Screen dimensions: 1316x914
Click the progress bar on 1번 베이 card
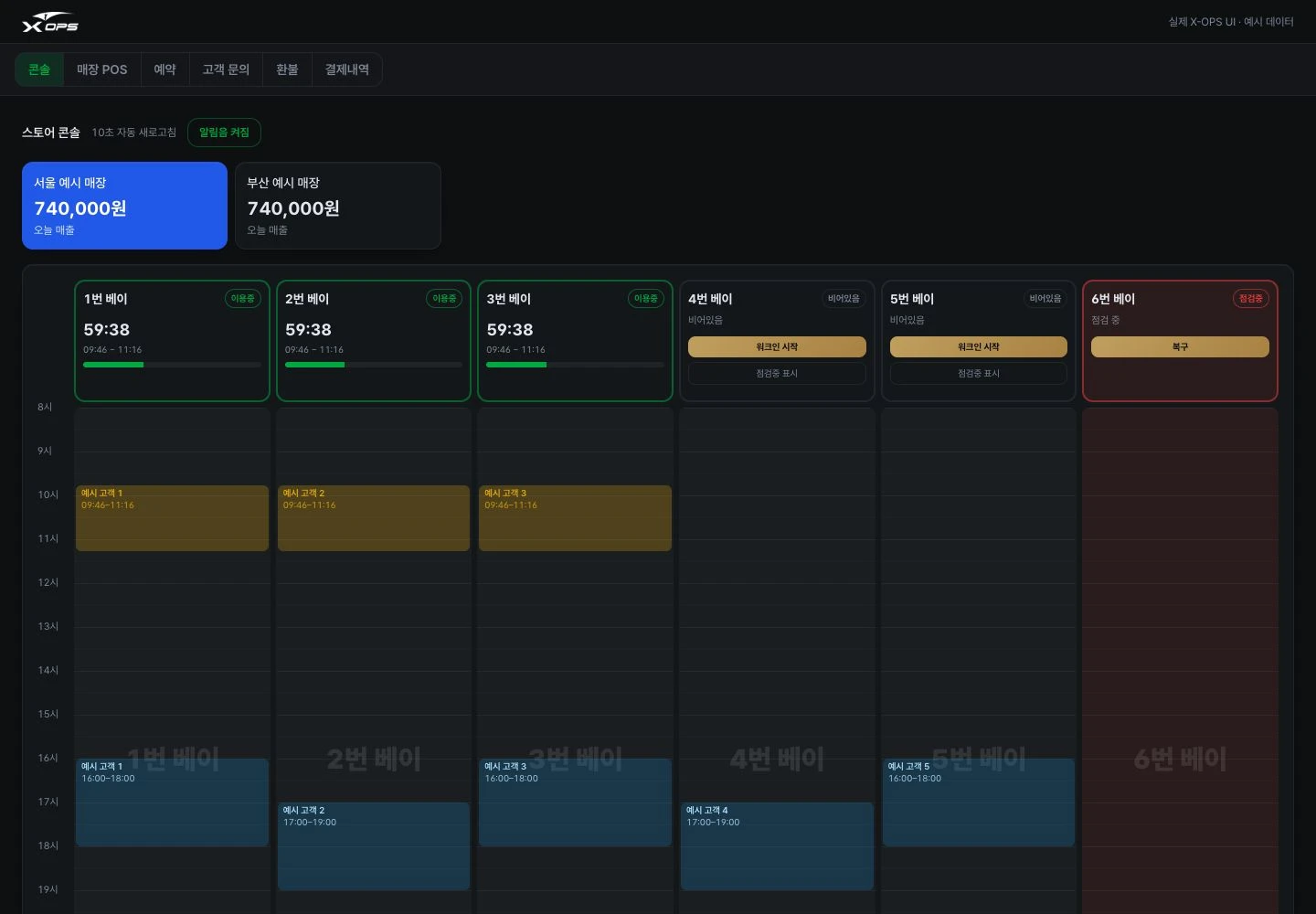point(172,365)
